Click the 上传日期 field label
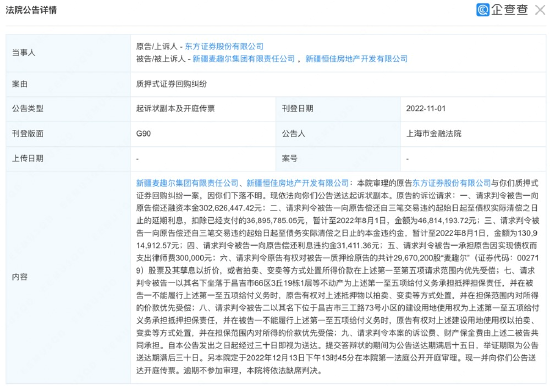This screenshot has width=550, height=386. pos(27,159)
